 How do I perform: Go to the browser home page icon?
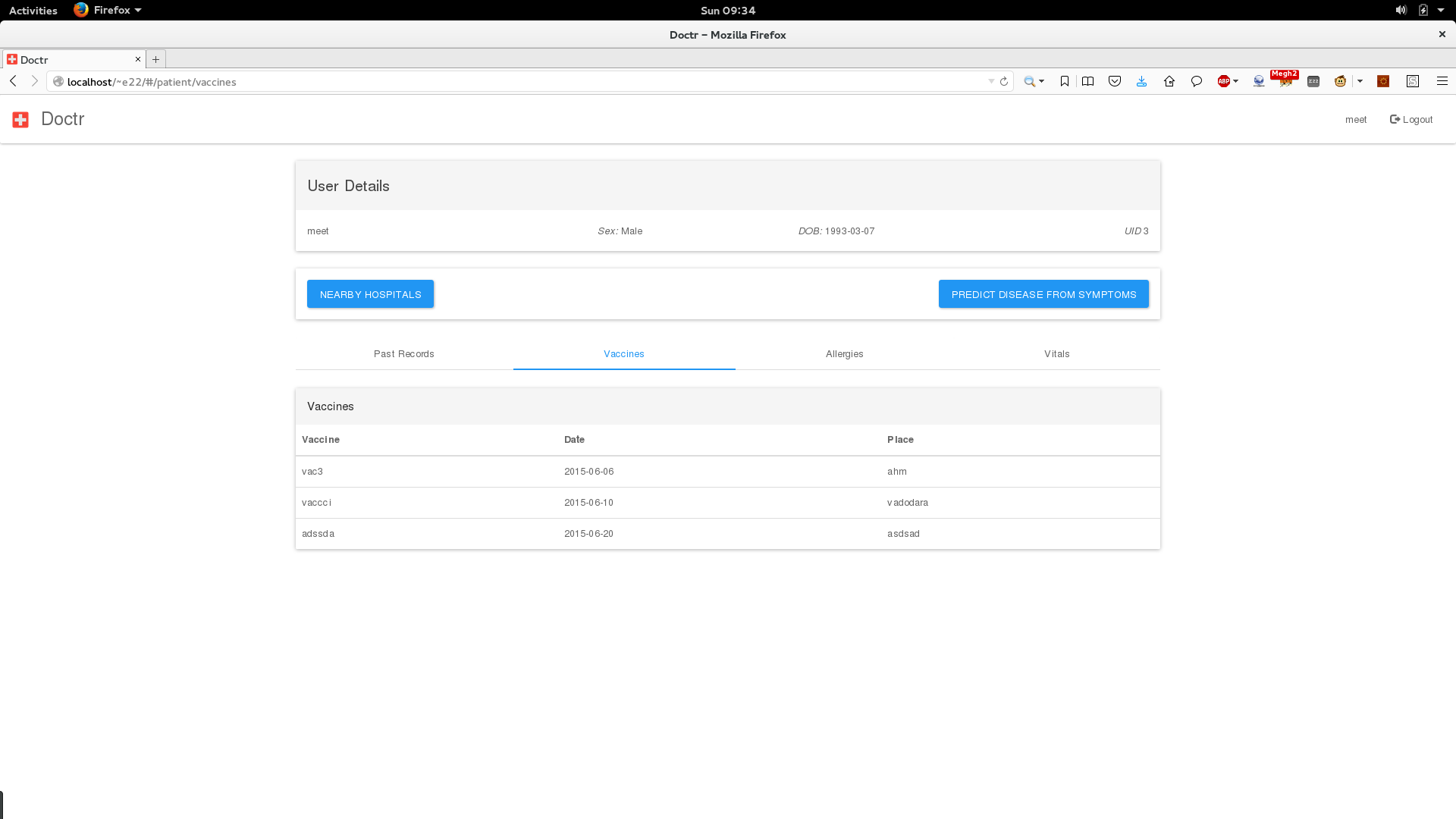tap(1169, 81)
